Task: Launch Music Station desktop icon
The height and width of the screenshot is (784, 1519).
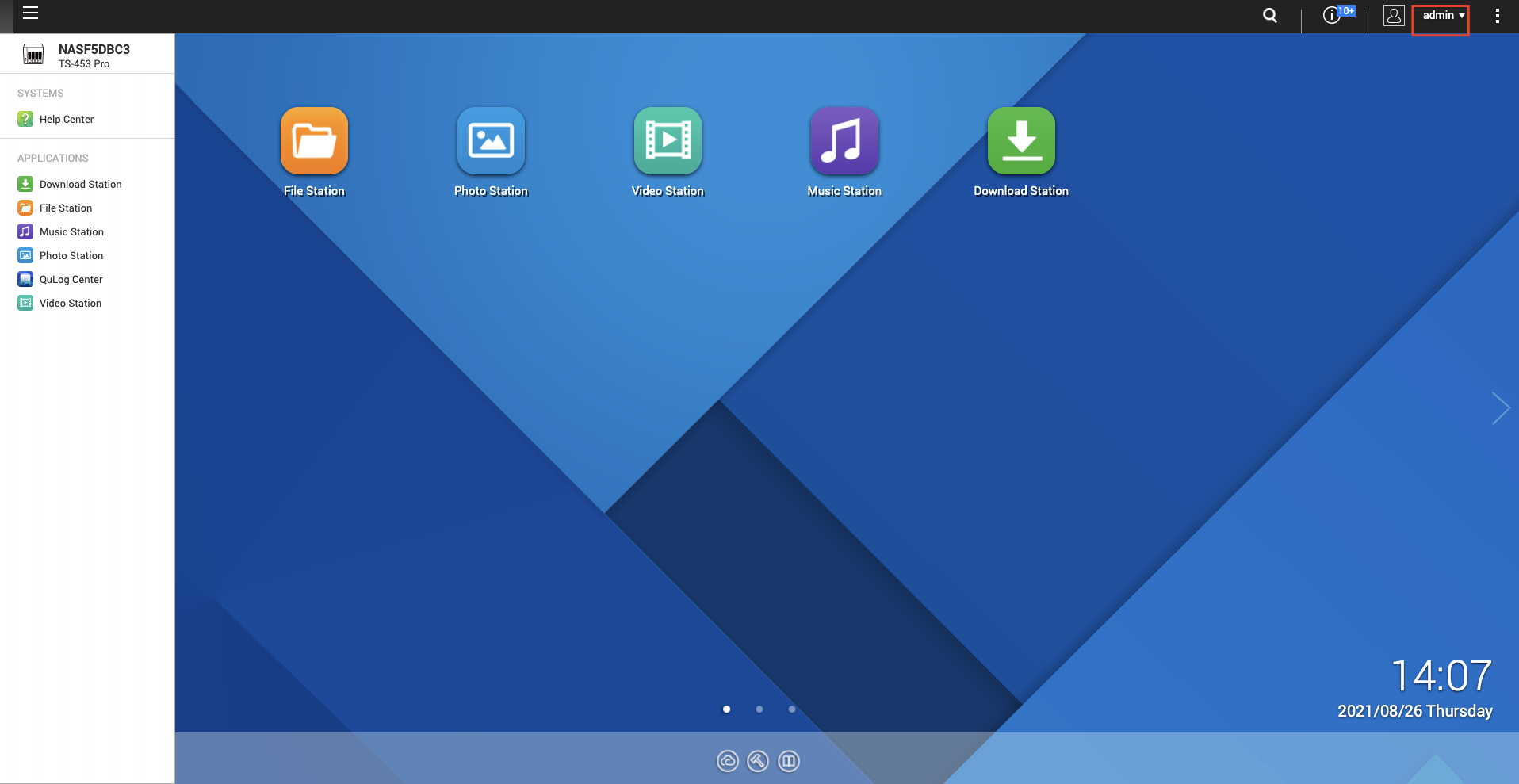Action: coord(844,141)
